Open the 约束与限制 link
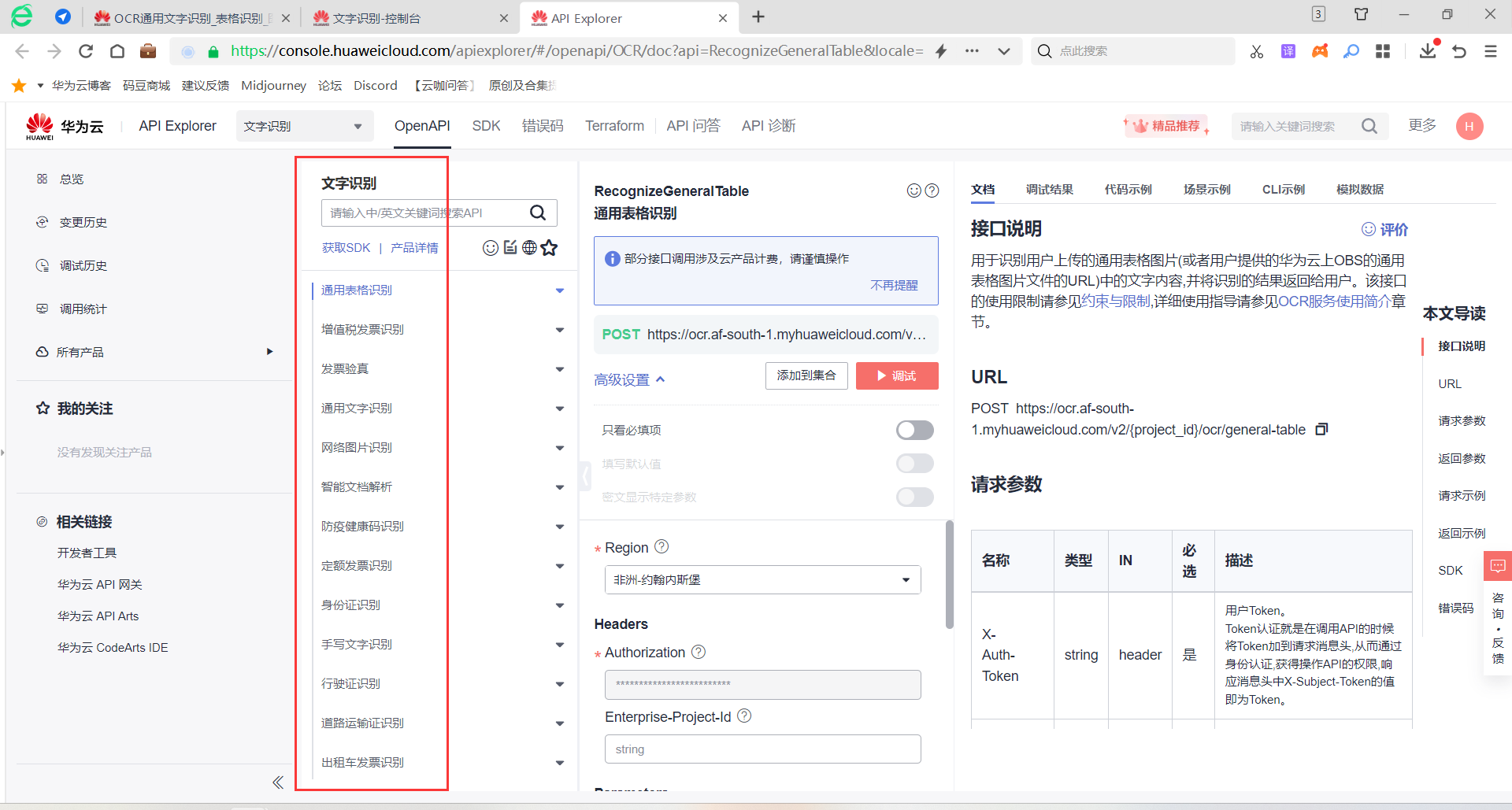 (1116, 301)
